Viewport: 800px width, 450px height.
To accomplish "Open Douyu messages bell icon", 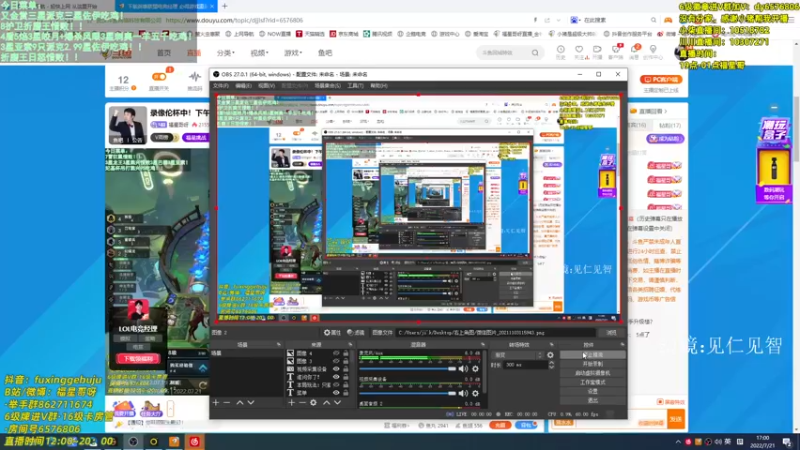I will [x=634, y=50].
